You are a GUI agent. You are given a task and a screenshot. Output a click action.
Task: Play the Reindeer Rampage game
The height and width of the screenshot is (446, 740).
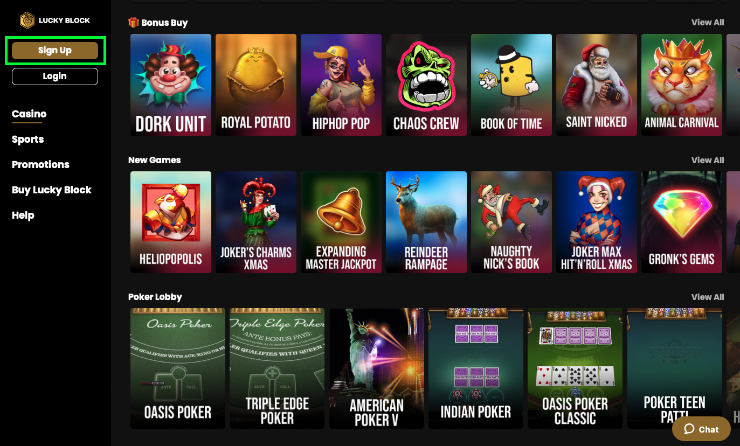click(x=426, y=222)
